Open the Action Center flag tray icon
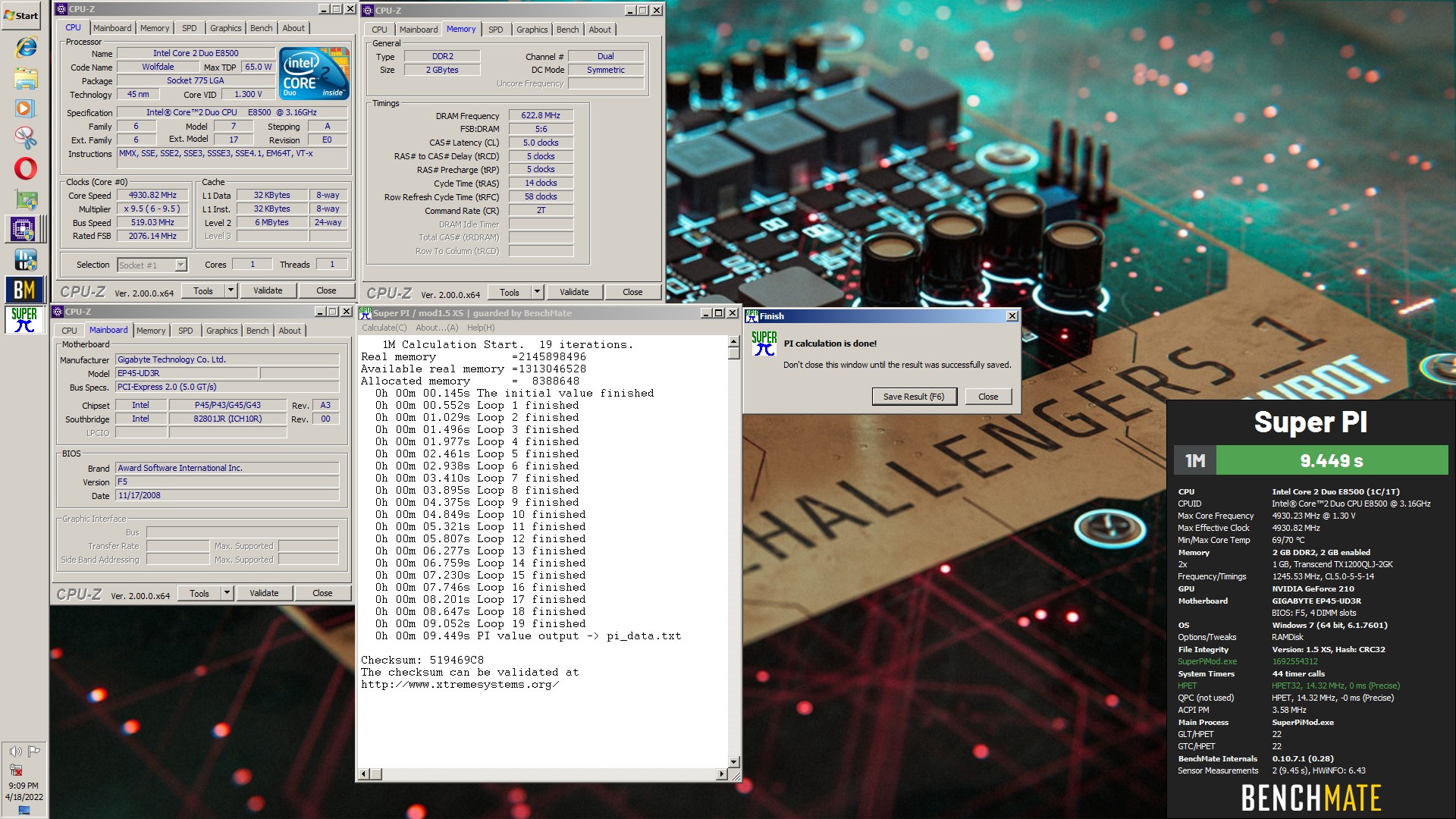Viewport: 1456px width, 819px height. coord(33,752)
